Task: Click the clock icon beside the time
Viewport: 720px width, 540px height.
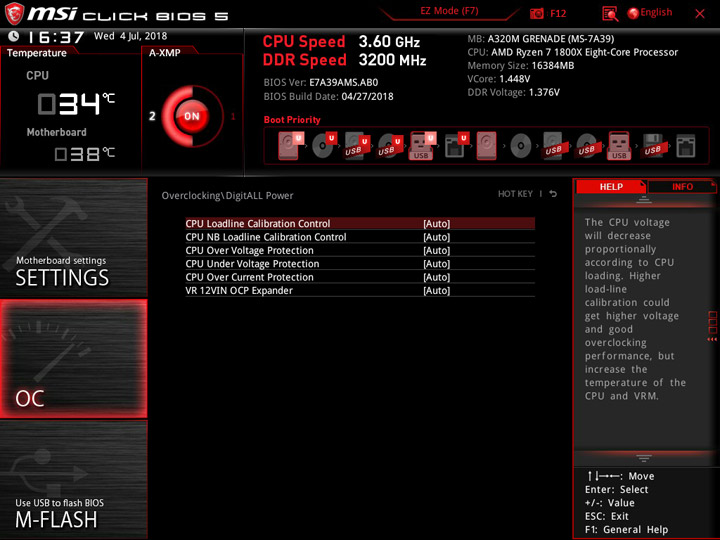Action: (x=14, y=36)
